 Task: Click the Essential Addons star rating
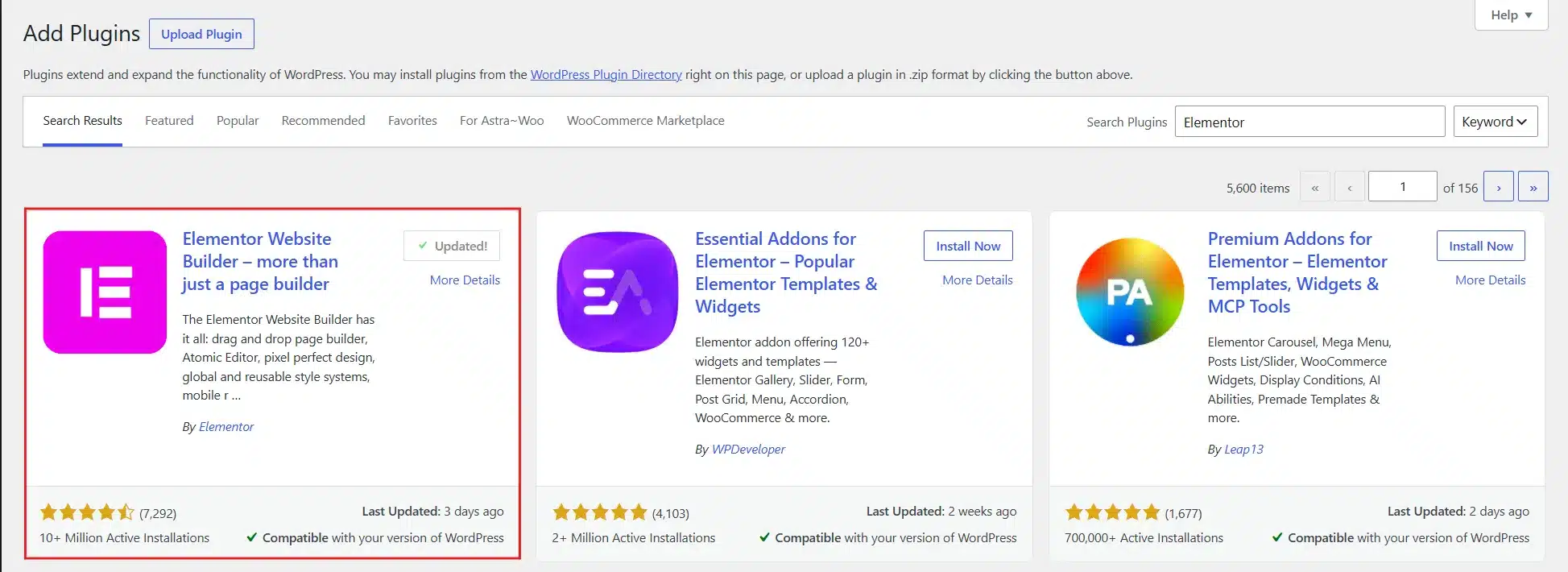[x=600, y=512]
